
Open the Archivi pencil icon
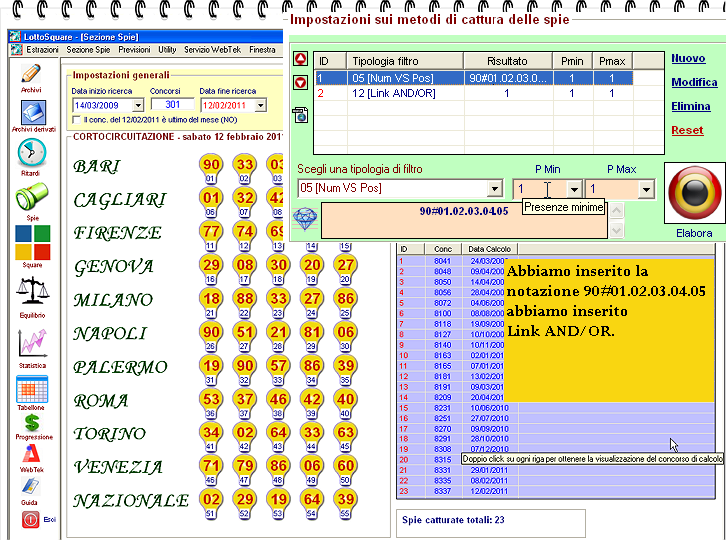[x=31, y=74]
